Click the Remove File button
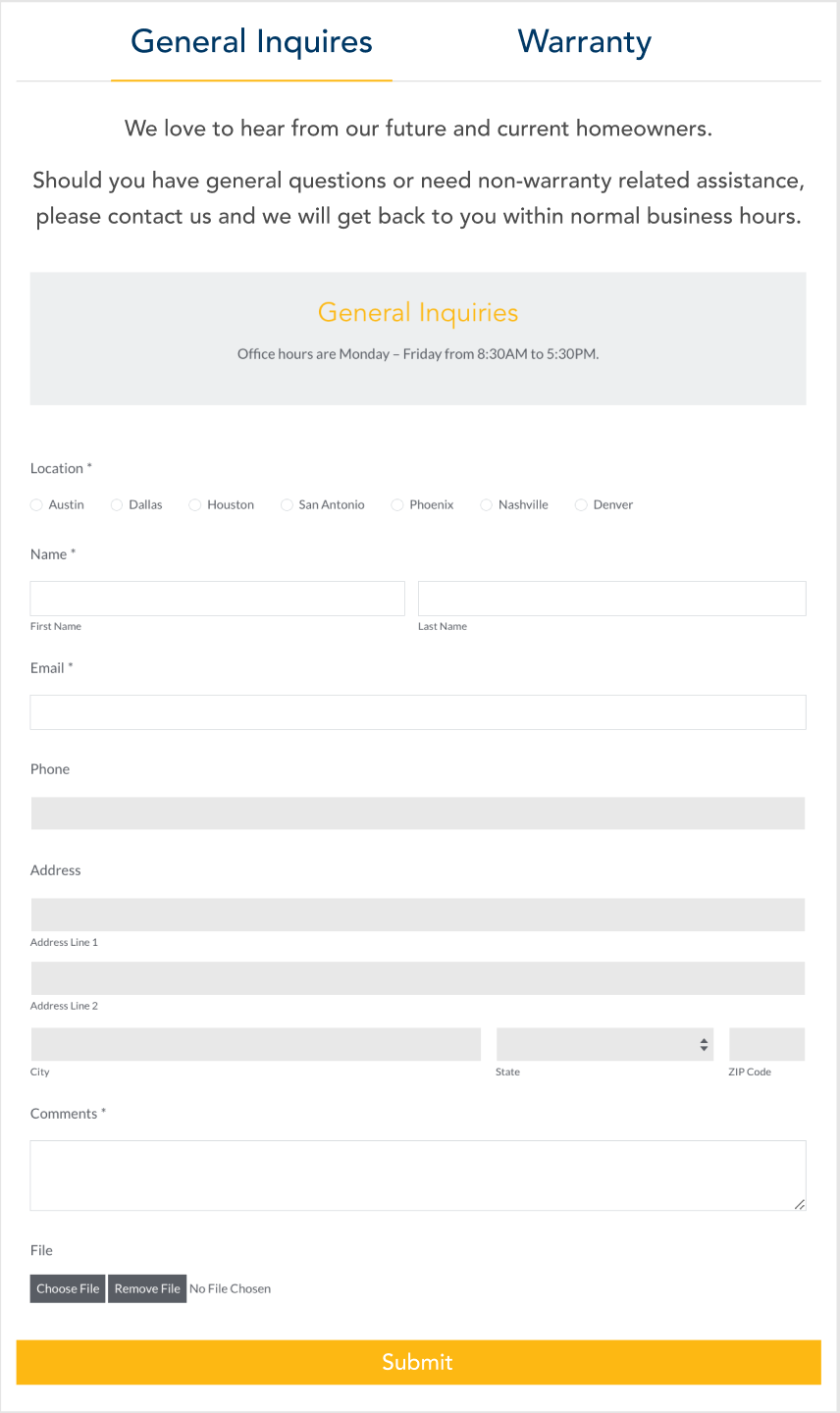Viewport: 840px width, 1413px height. pos(147,1288)
